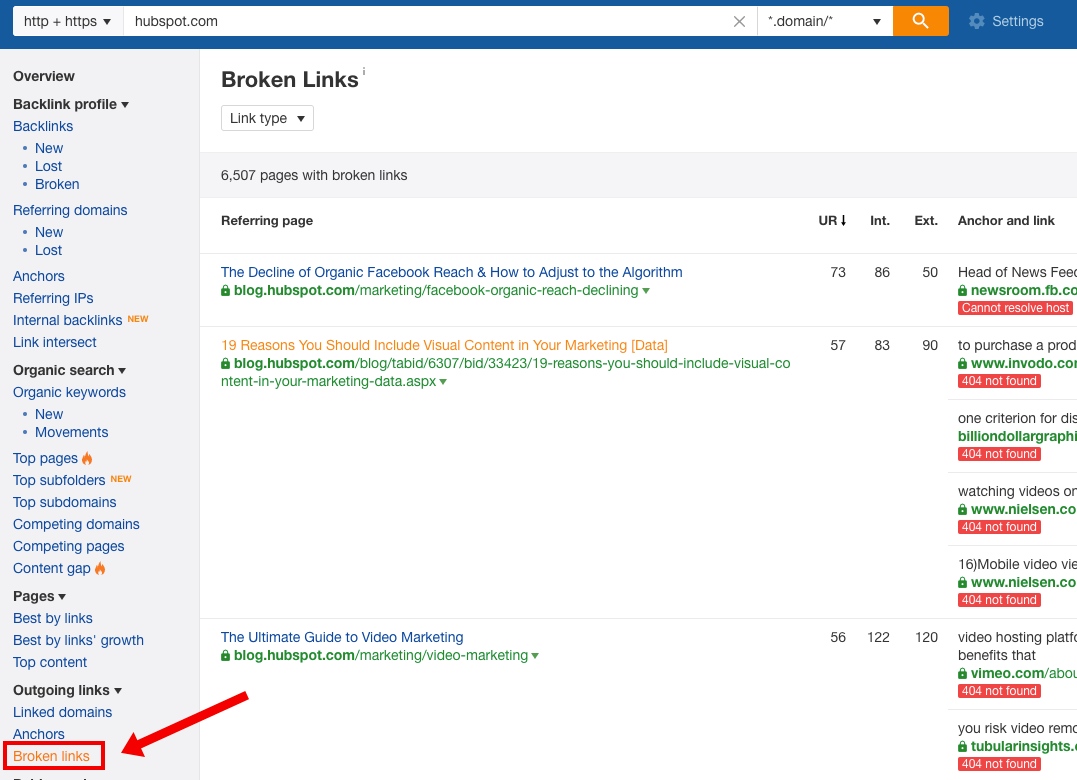The height and width of the screenshot is (780, 1077).
Task: Show New backlinks
Action: click(x=49, y=148)
